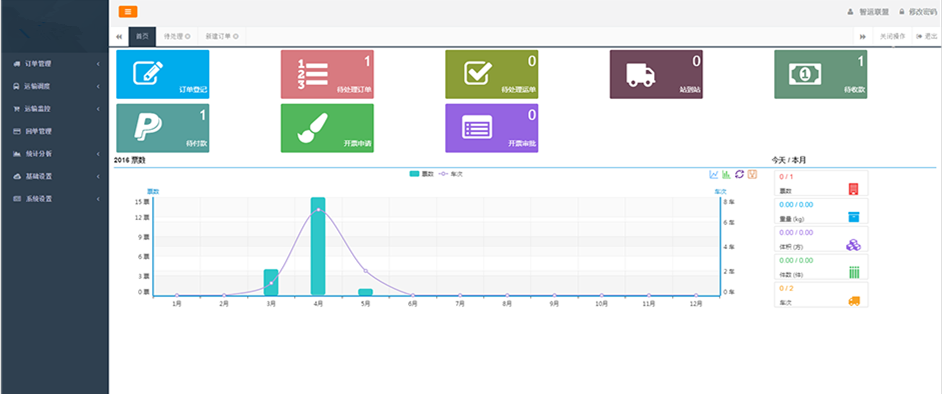Toggle the sidebar with the orange hamburger button
Viewport: 942px width, 394px height.
click(128, 11)
